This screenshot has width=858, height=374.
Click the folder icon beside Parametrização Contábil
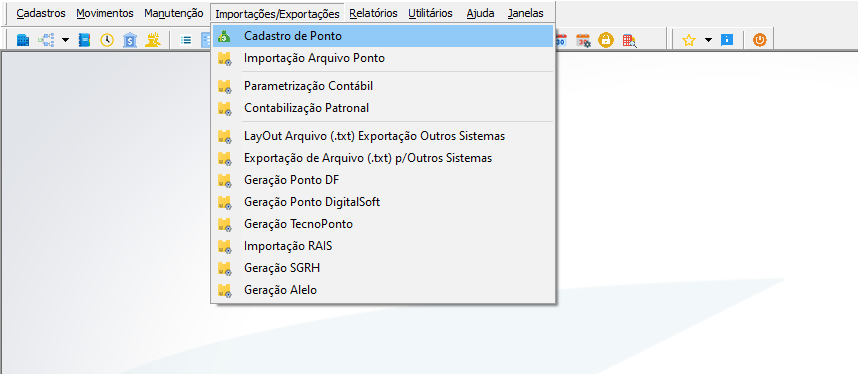tap(224, 87)
